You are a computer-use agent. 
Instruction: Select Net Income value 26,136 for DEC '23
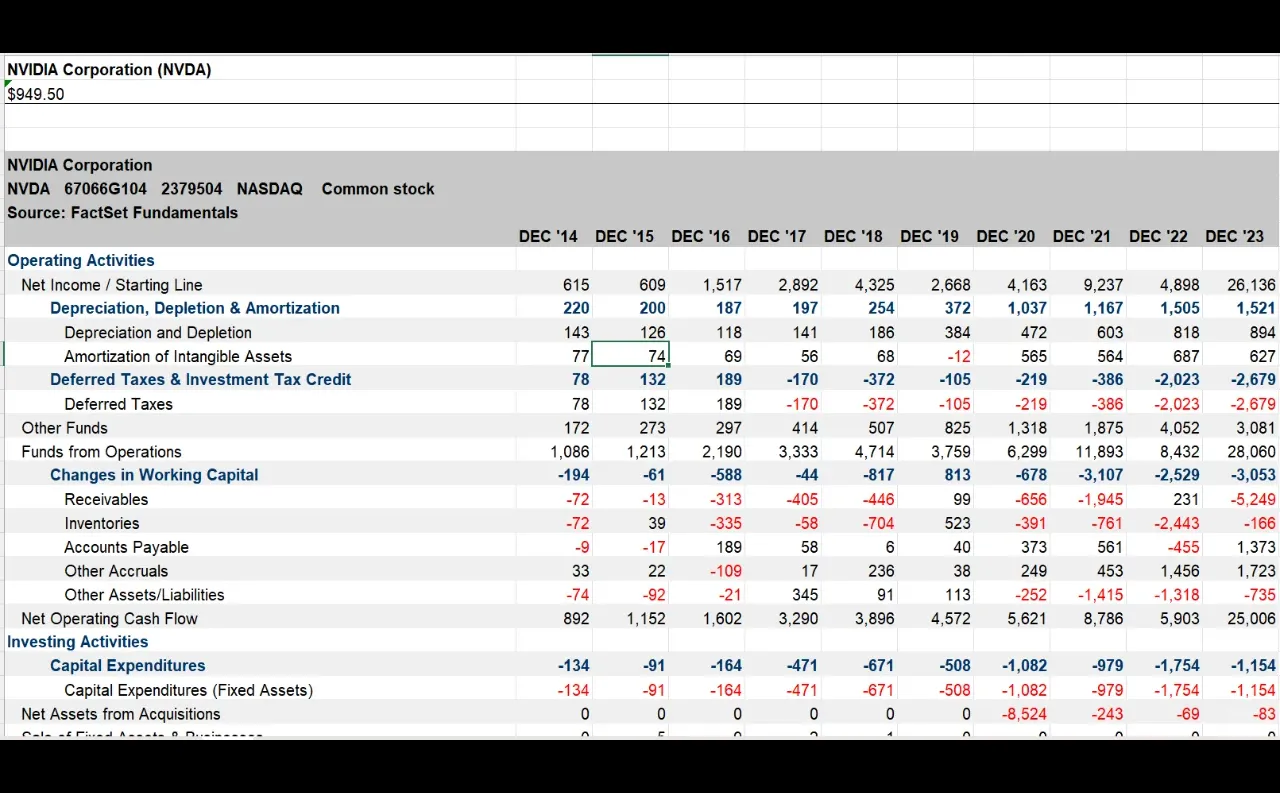[x=1251, y=285]
